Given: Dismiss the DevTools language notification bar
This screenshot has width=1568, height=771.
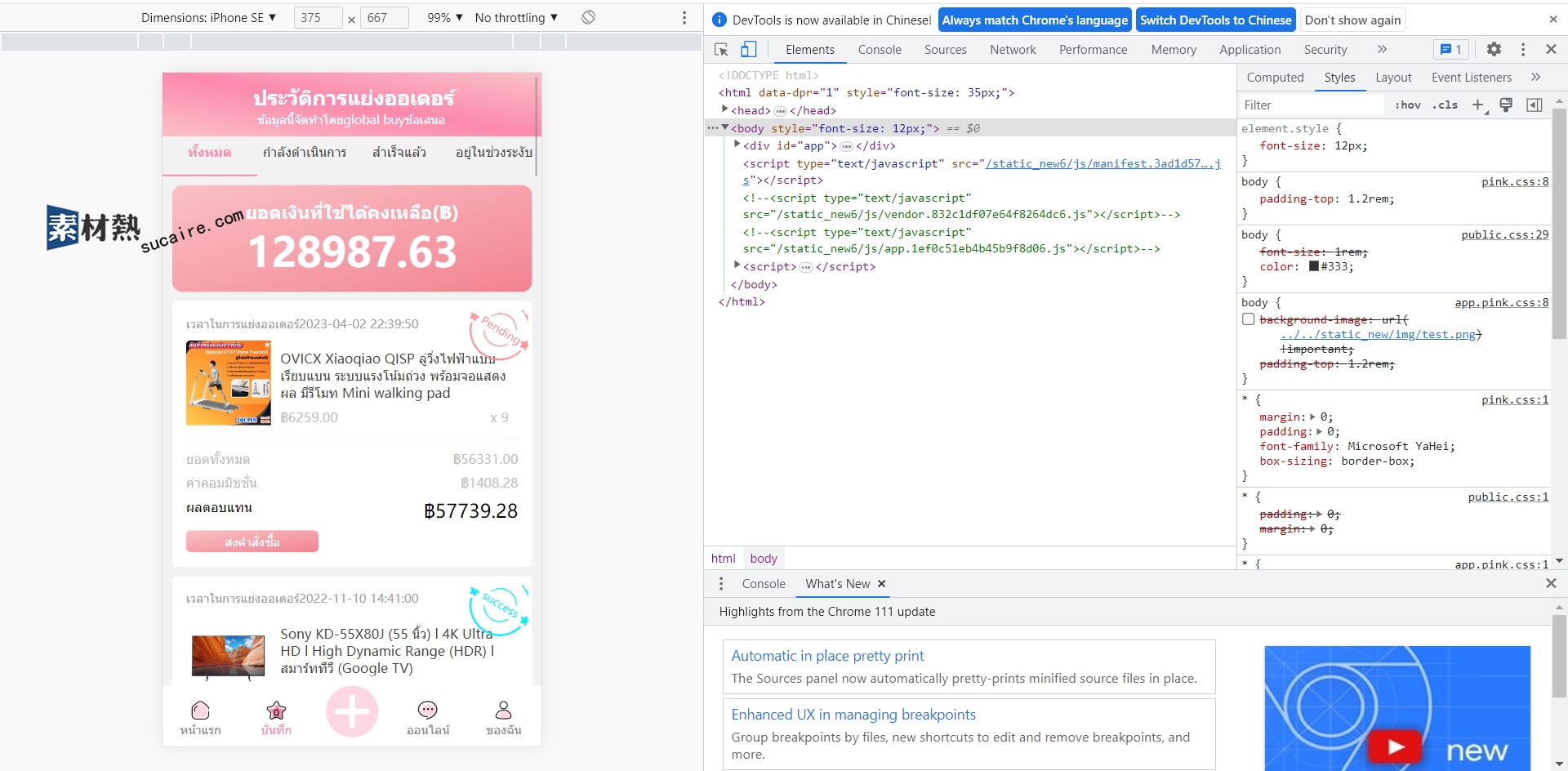Looking at the screenshot, I should pos(1553,20).
